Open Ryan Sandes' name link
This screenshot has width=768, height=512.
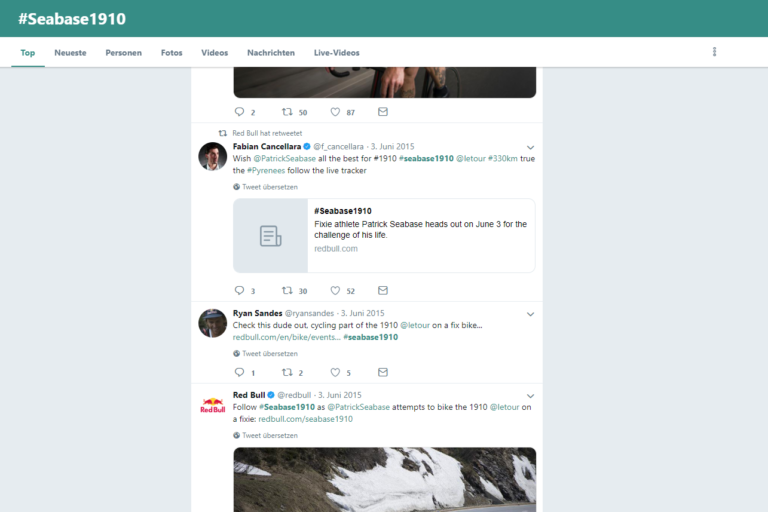point(258,313)
